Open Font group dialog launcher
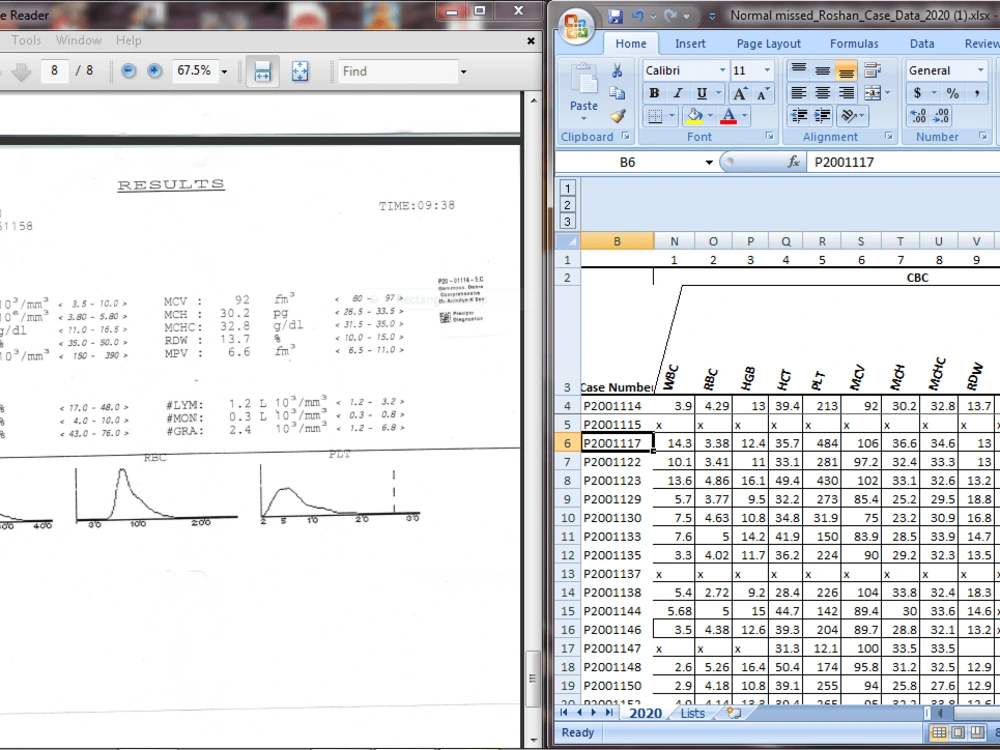The width and height of the screenshot is (1000, 750). (x=770, y=136)
